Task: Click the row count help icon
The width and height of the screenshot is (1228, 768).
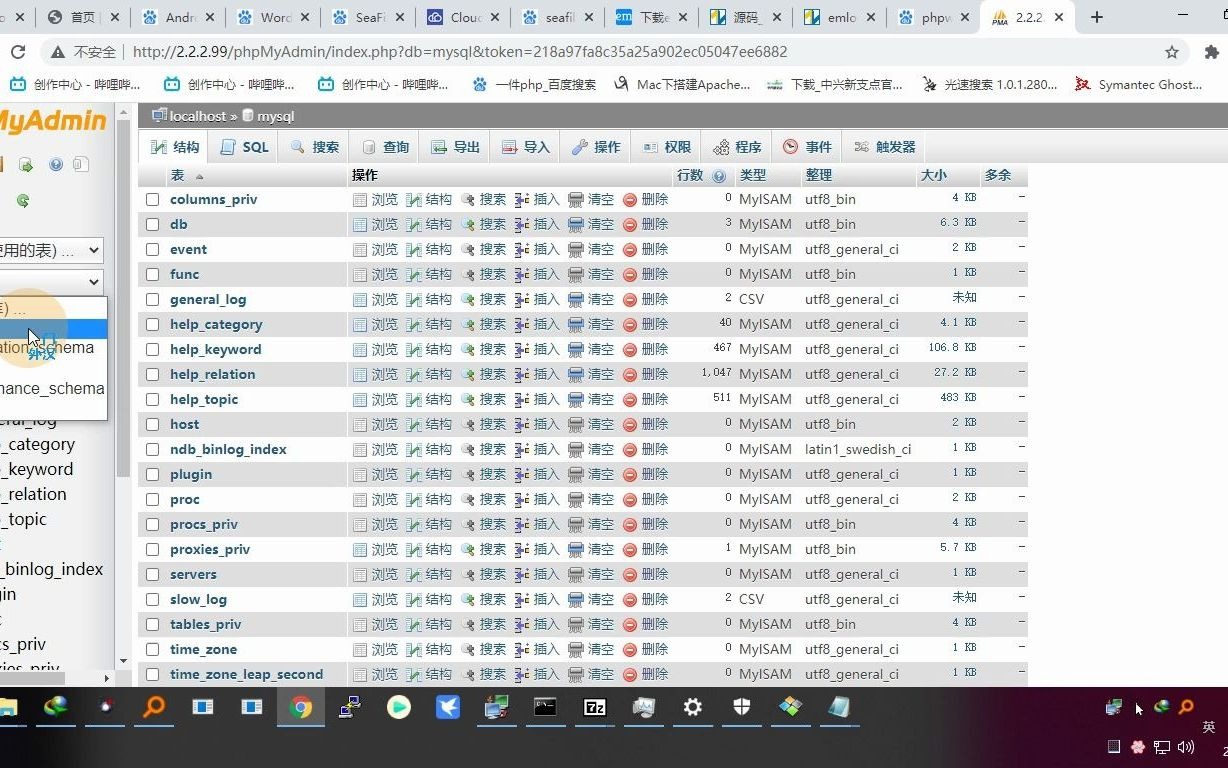Action: tap(719, 175)
